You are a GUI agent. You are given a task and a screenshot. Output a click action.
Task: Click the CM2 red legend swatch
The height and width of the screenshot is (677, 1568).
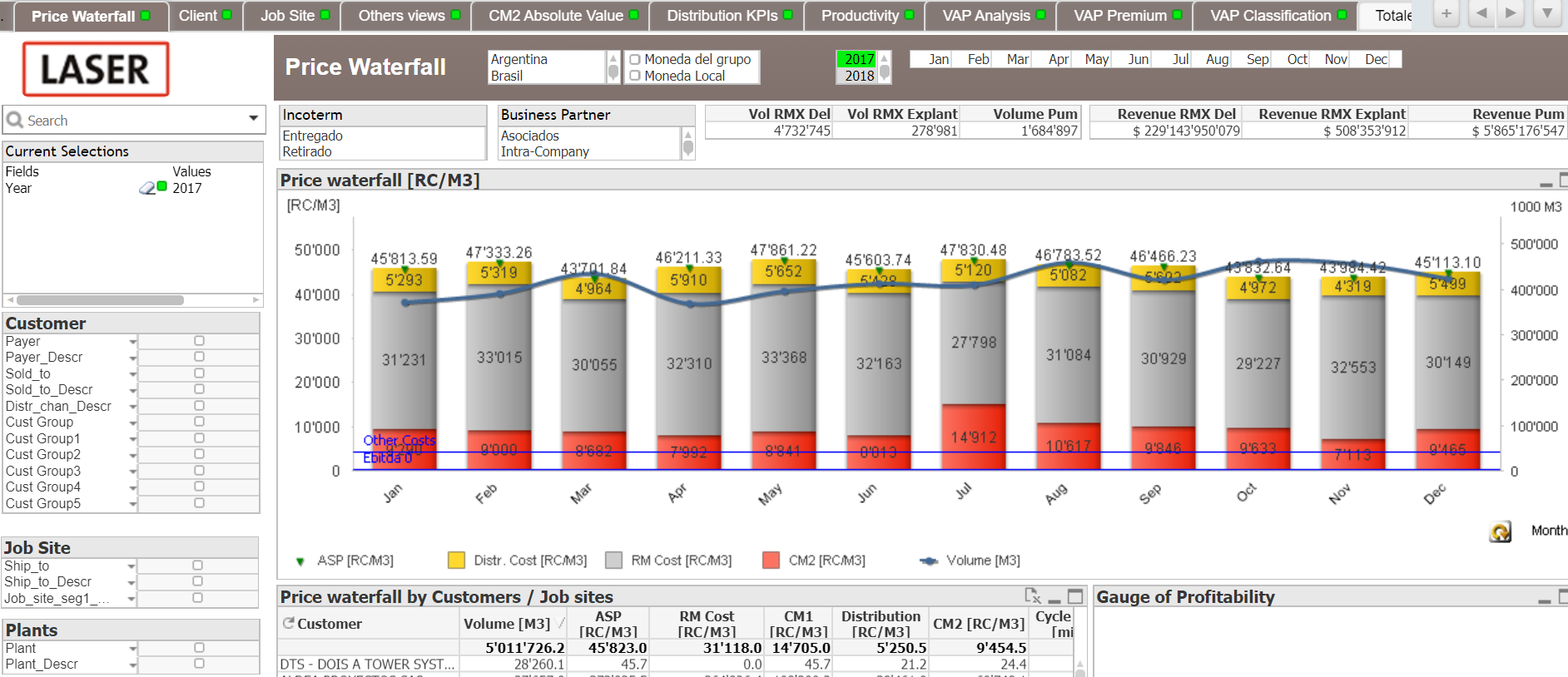[771, 561]
